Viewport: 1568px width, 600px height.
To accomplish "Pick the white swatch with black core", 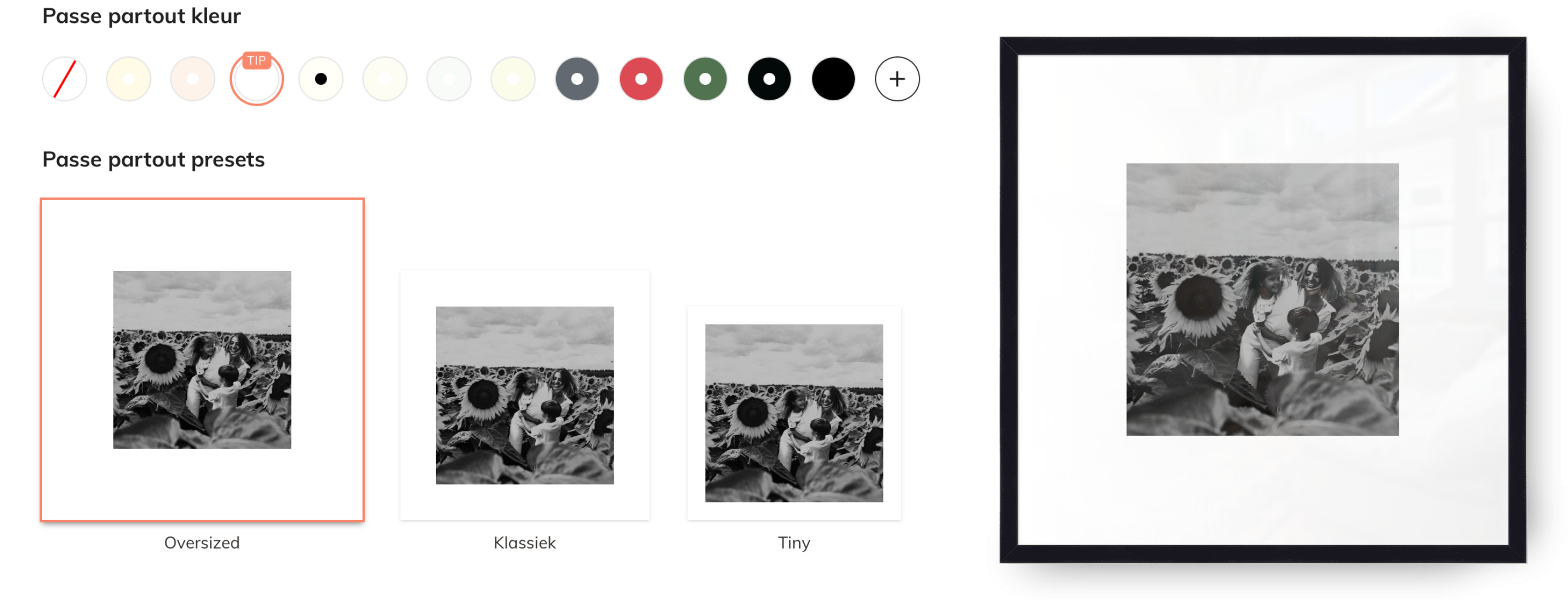I will 321,79.
